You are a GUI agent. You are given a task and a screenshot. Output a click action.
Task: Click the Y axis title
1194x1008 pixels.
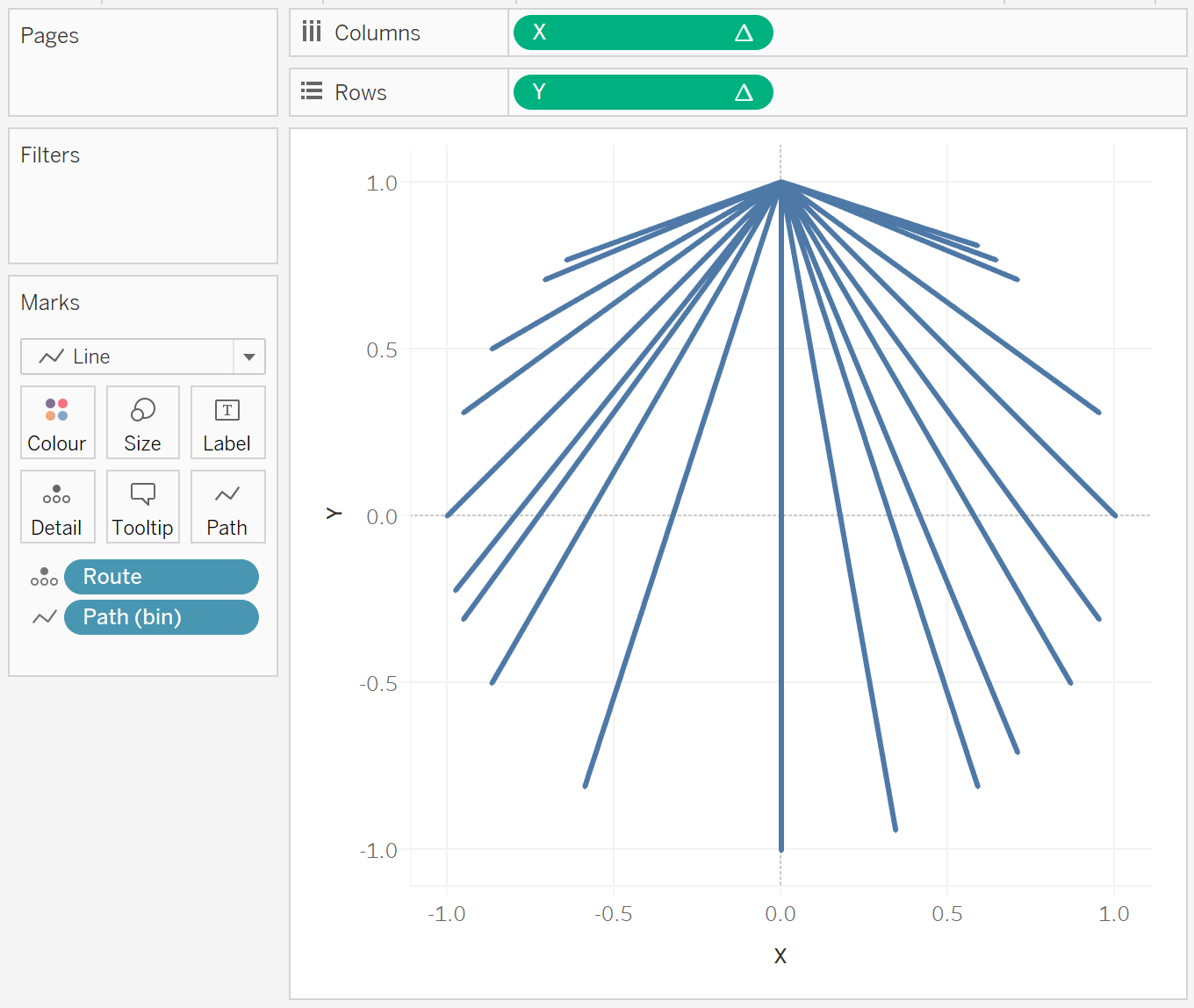(334, 513)
